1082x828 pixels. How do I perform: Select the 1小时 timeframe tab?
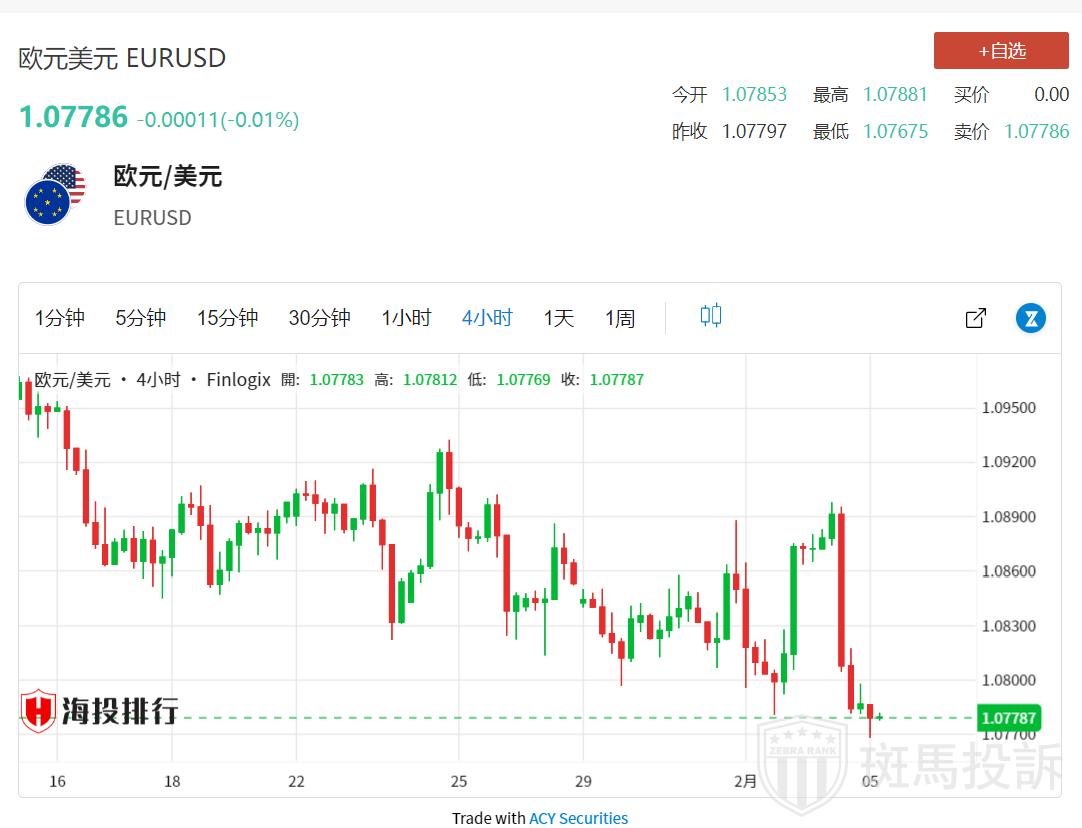[406, 318]
